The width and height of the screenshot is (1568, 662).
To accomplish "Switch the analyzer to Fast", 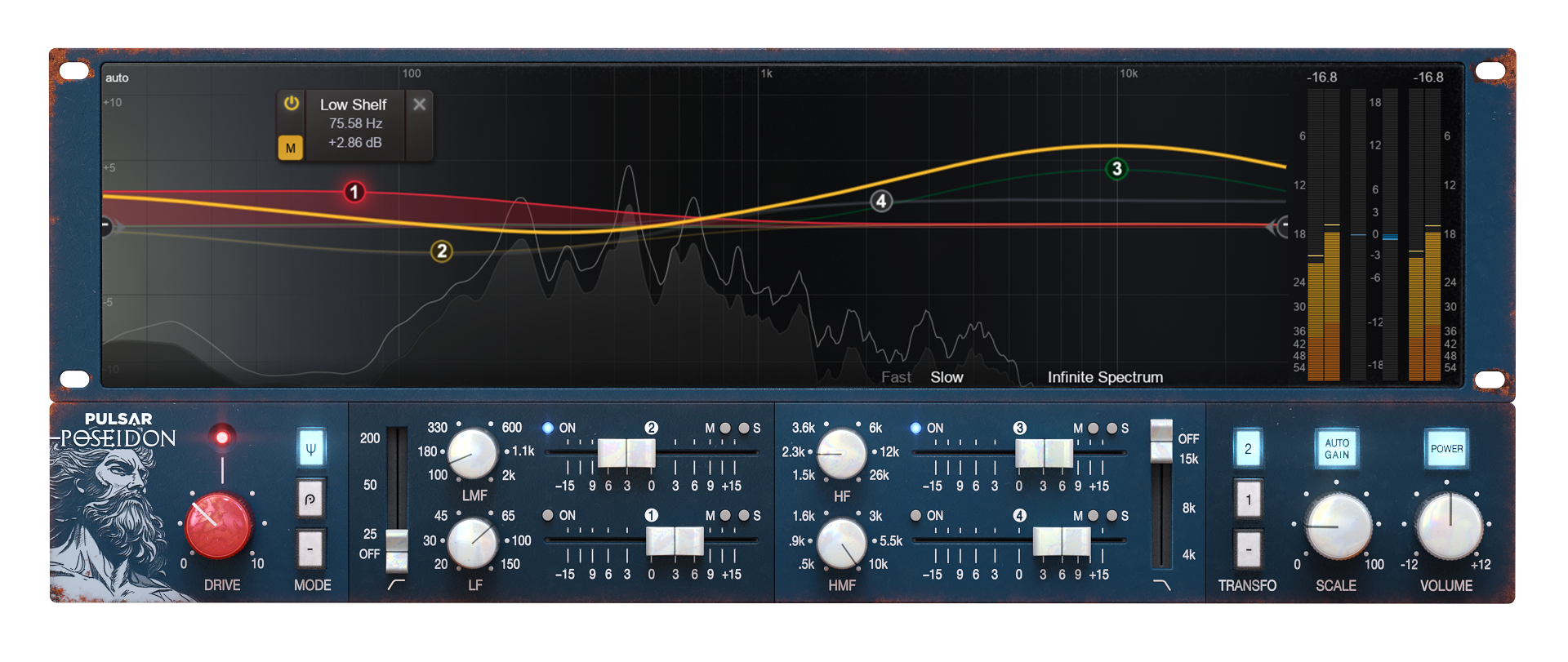I will tap(896, 377).
